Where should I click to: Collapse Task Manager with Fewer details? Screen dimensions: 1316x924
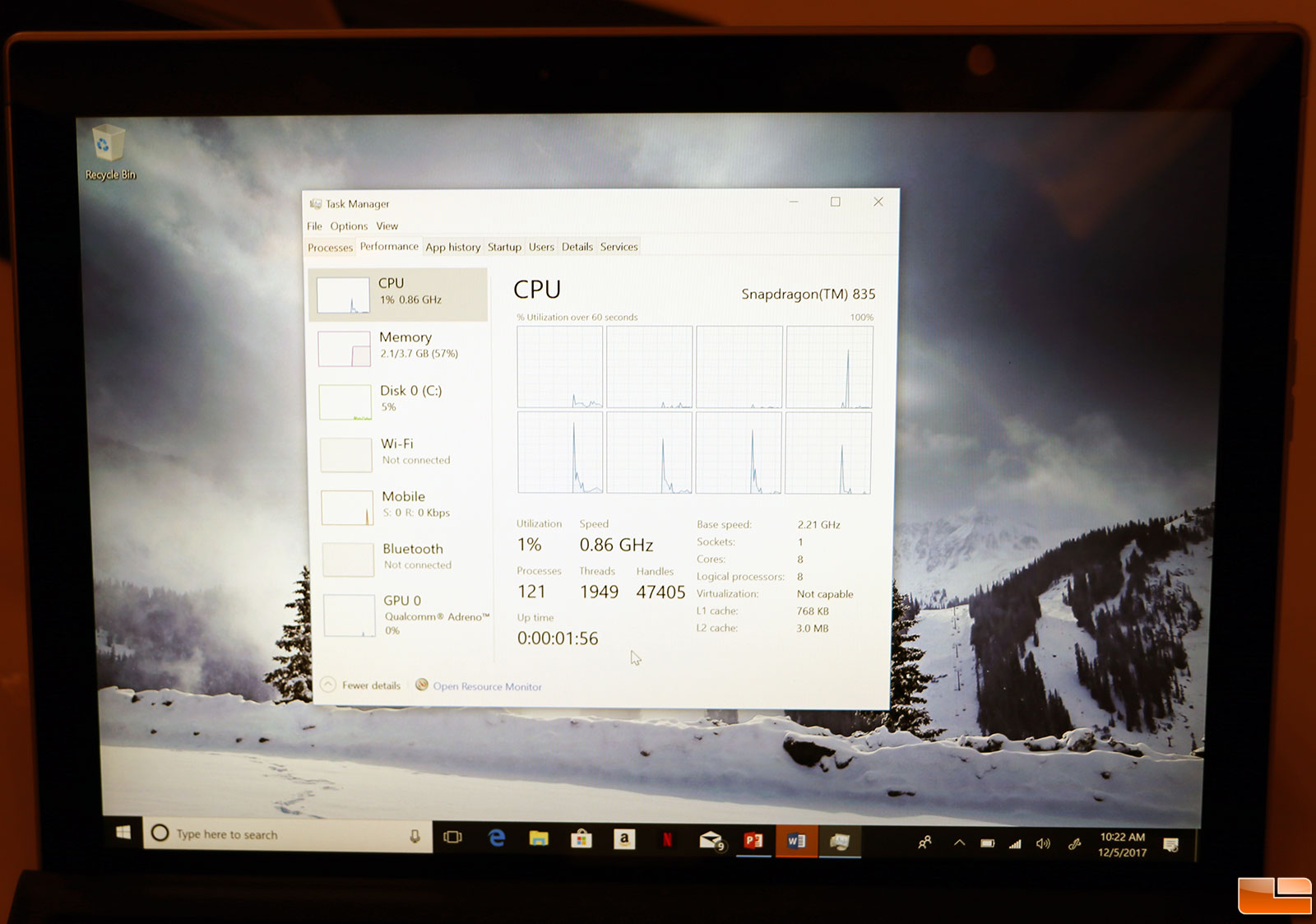pos(361,685)
